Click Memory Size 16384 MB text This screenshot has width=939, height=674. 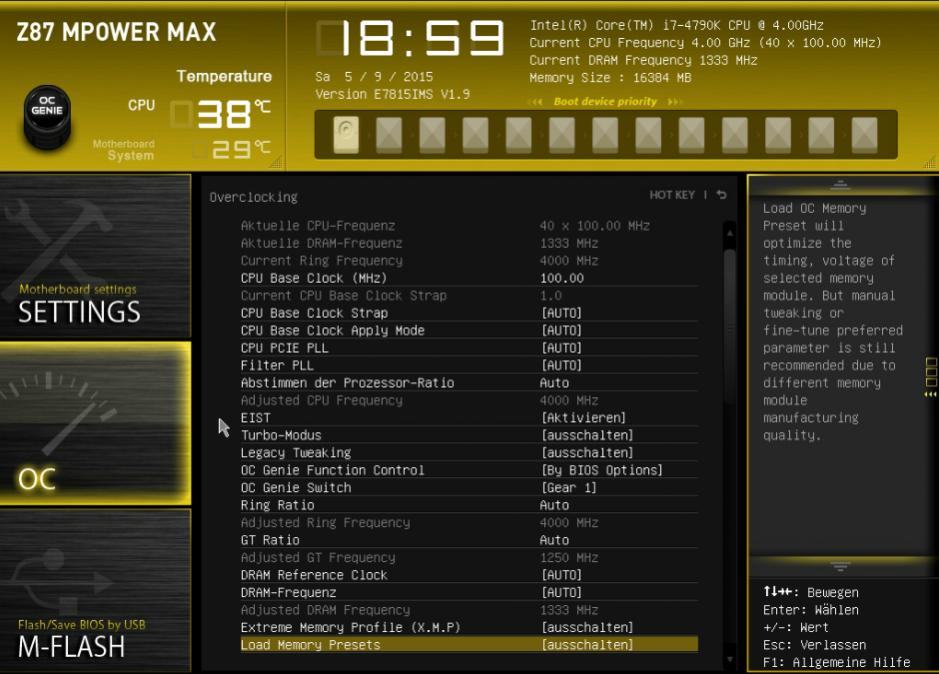tap(610, 77)
